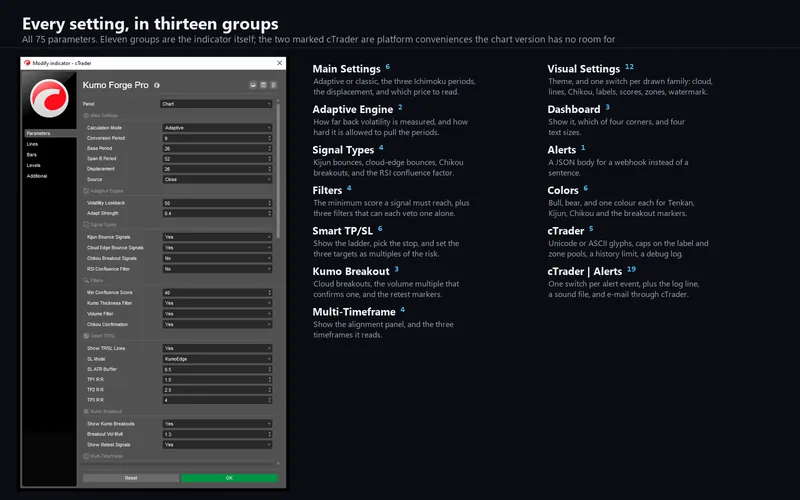The height and width of the screenshot is (500, 800).
Task: Click the Dashboard heading
Action: [x=574, y=110]
